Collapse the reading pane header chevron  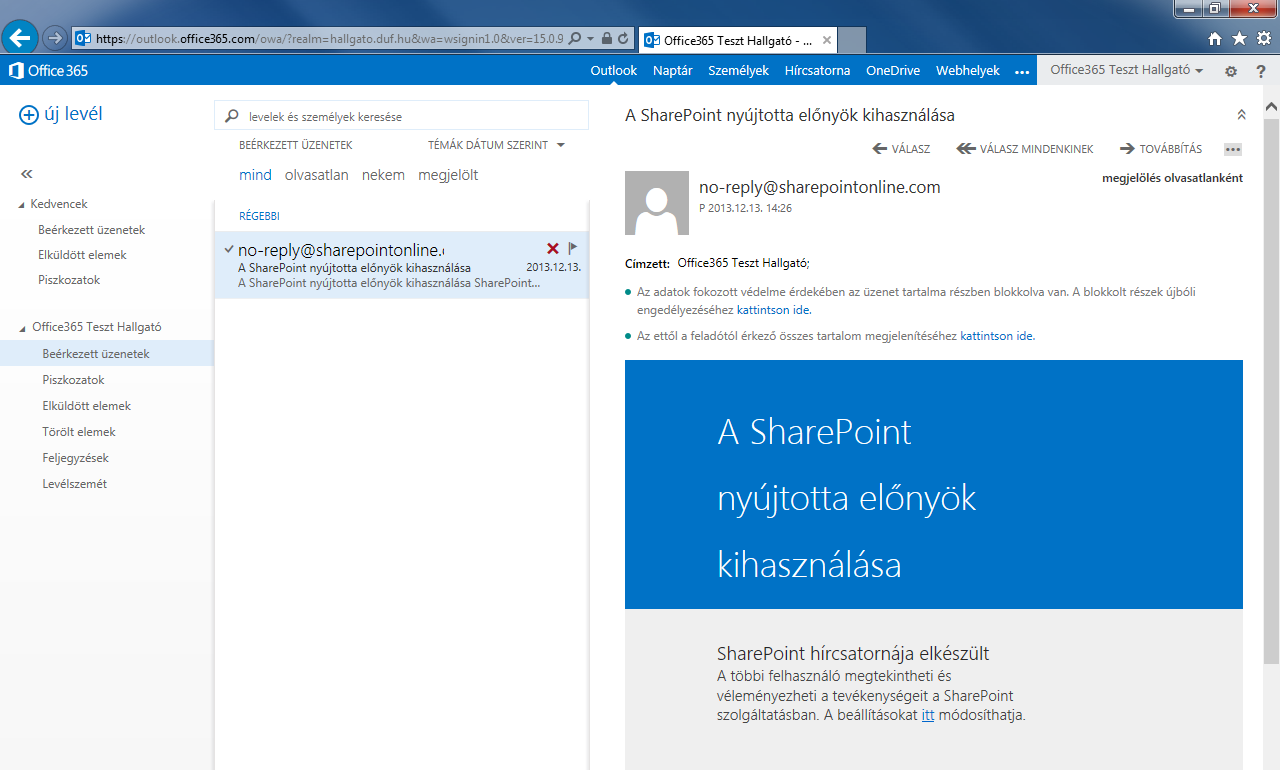(x=1241, y=115)
